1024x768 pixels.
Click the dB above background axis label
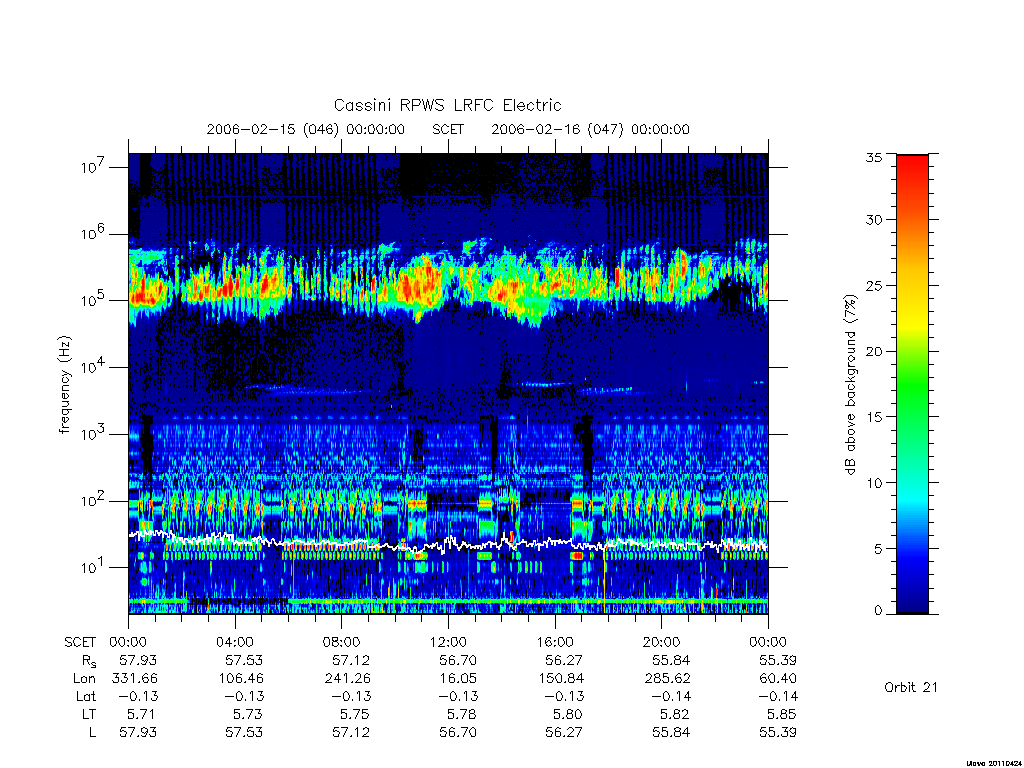coord(850,385)
